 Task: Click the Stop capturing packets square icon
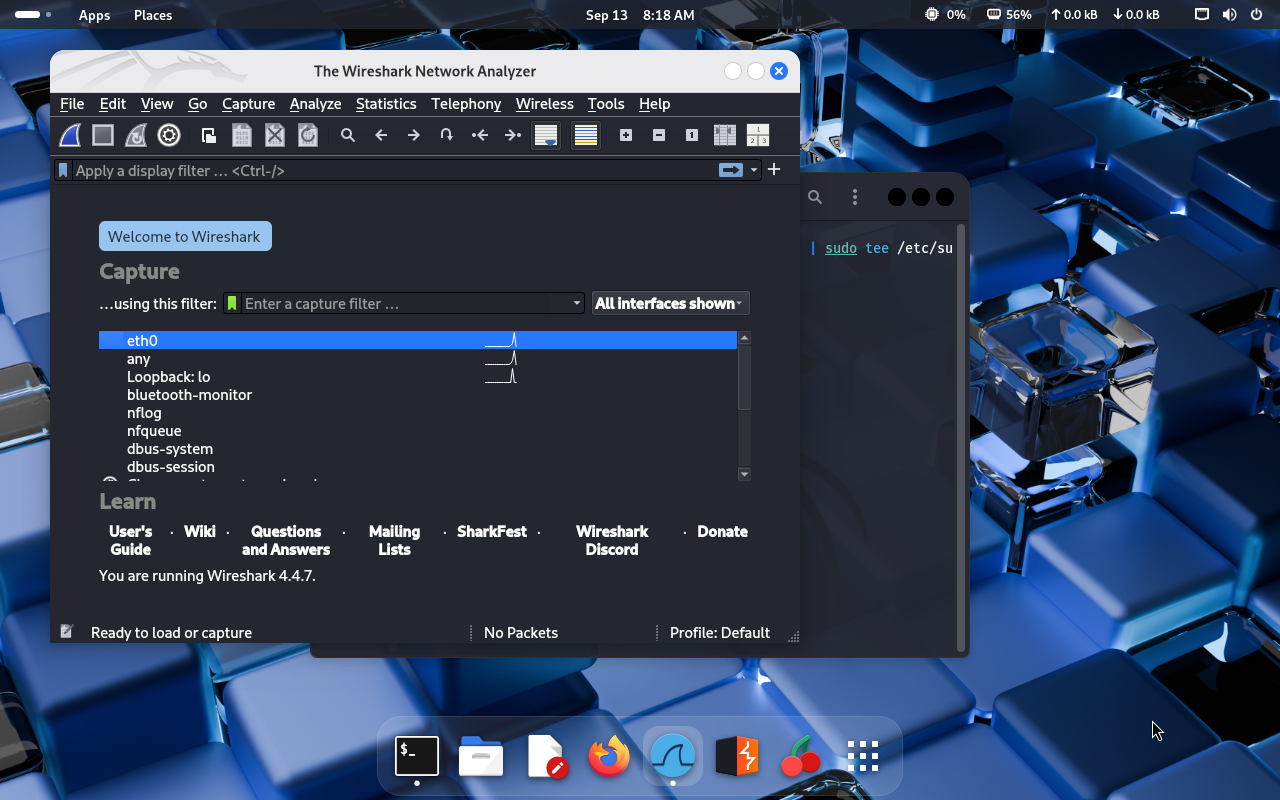pyautogui.click(x=103, y=135)
